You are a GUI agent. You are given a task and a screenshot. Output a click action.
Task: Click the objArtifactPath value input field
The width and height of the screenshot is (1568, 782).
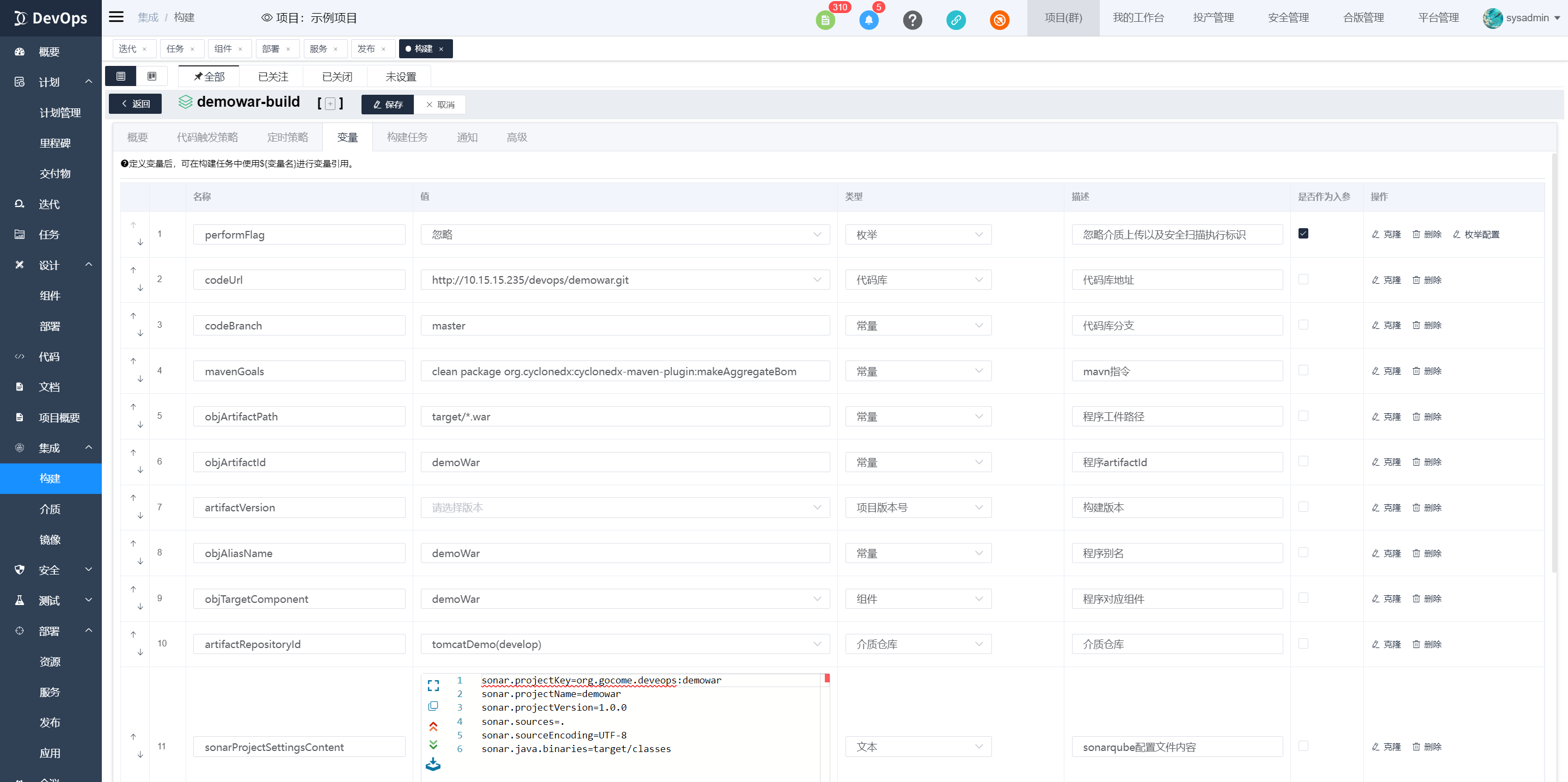click(x=624, y=417)
